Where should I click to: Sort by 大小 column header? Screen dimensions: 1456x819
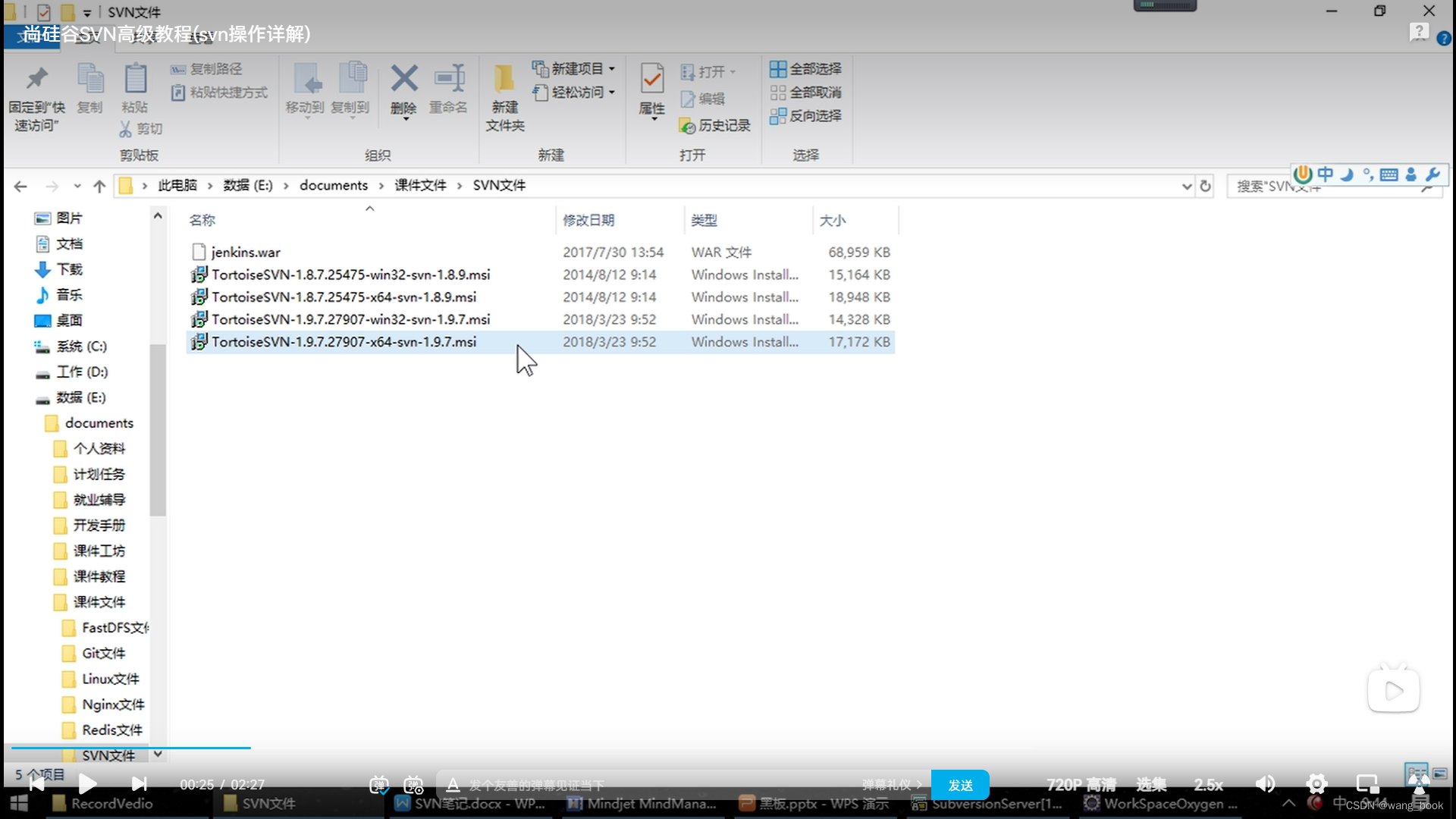(832, 221)
